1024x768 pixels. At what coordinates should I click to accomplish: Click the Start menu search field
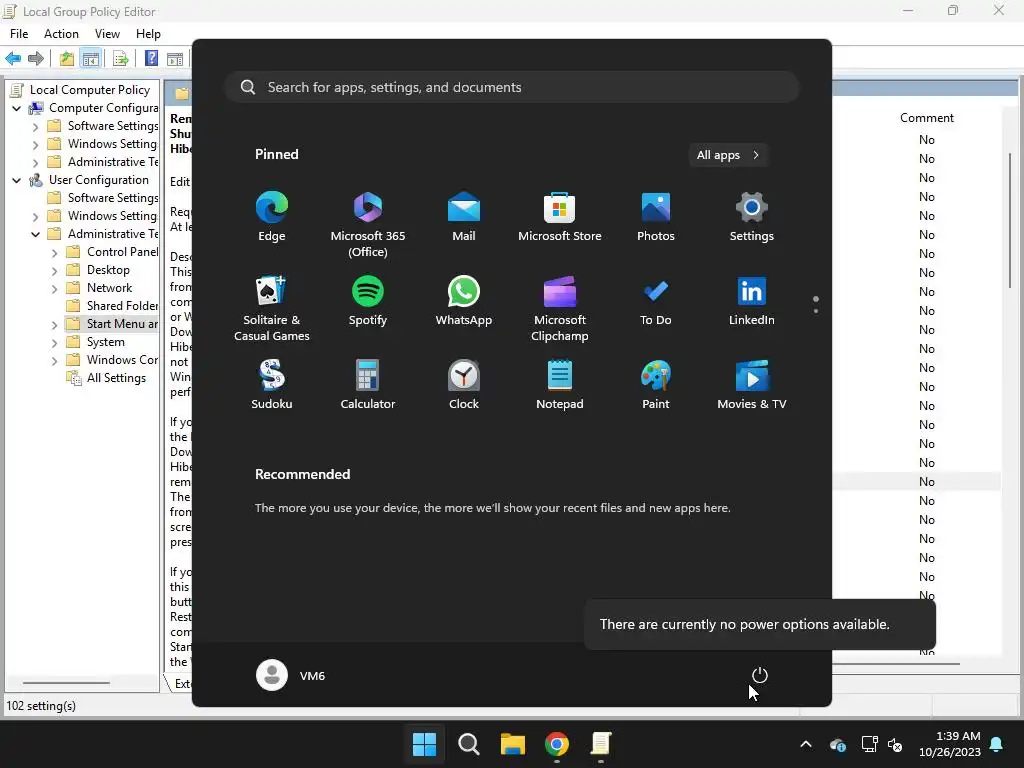point(513,88)
